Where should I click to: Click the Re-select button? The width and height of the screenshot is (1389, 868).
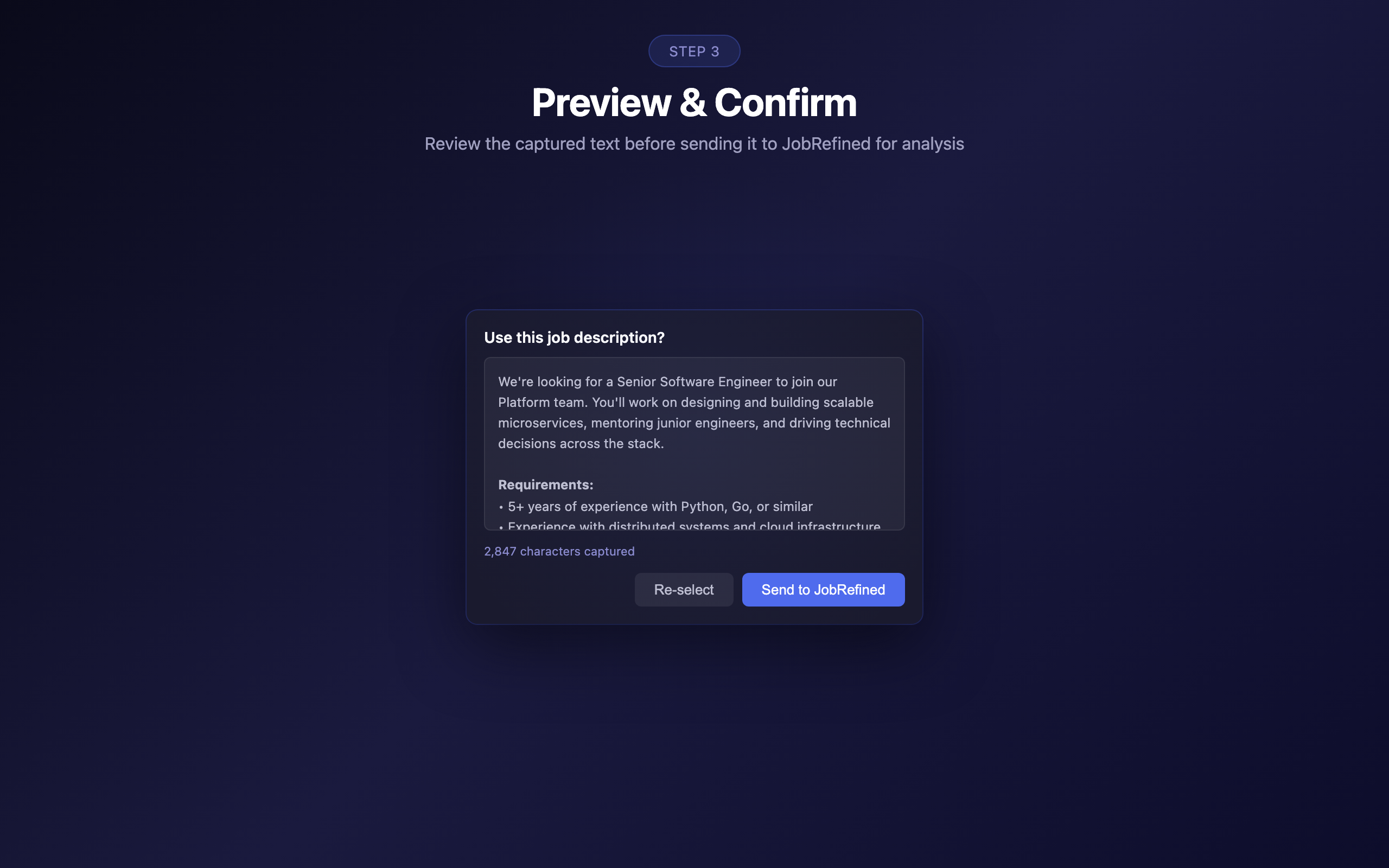(x=683, y=590)
